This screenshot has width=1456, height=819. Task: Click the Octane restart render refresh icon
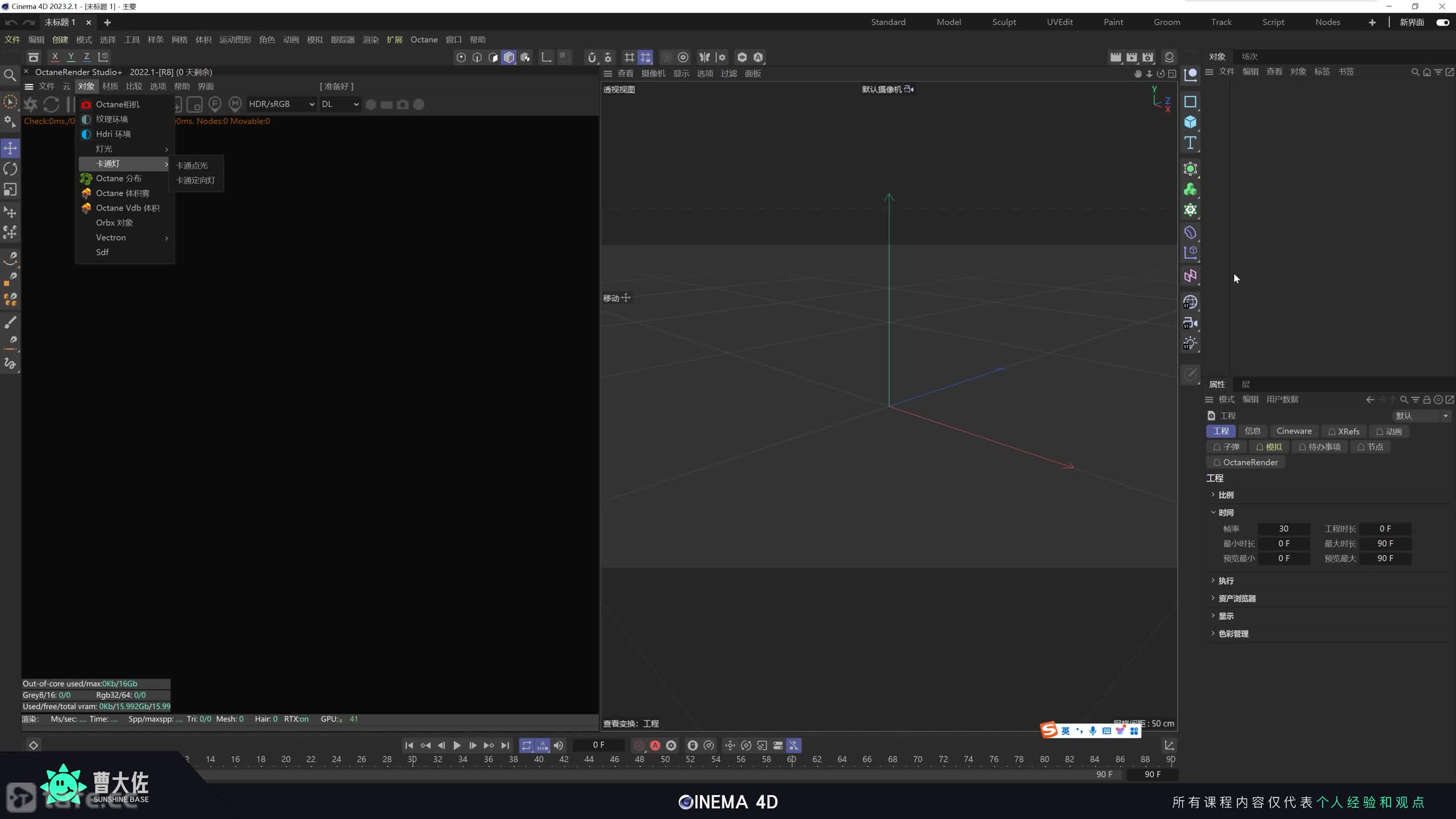(51, 105)
